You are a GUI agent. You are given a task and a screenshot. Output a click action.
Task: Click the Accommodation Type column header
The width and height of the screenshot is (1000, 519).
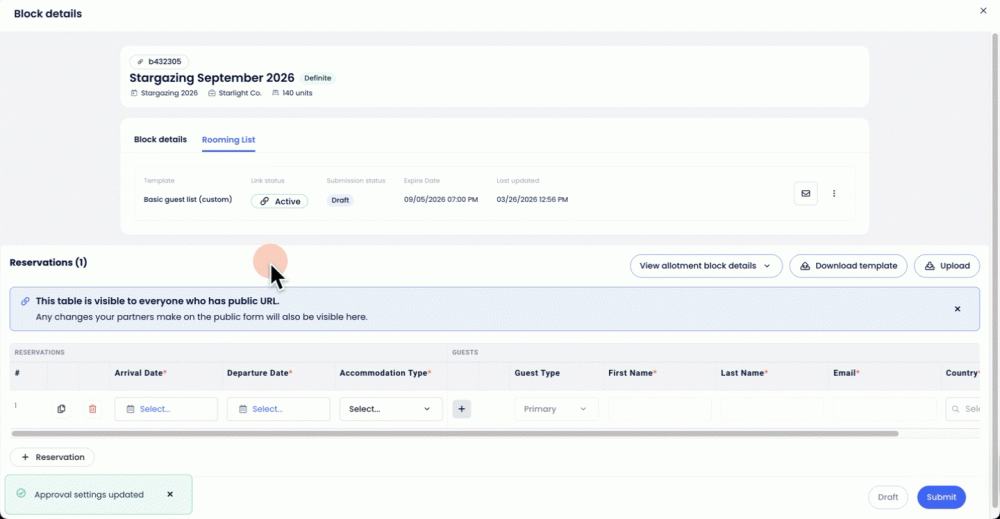[385, 373]
